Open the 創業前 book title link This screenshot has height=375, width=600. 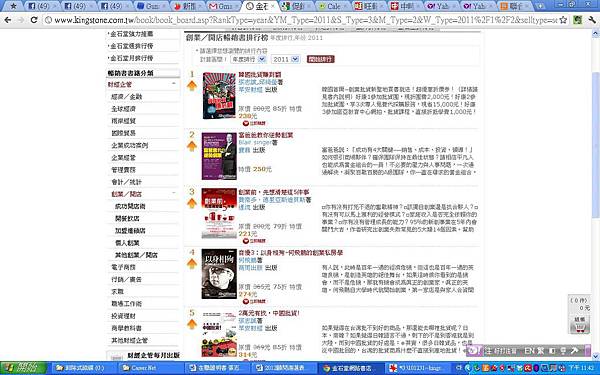(274, 192)
